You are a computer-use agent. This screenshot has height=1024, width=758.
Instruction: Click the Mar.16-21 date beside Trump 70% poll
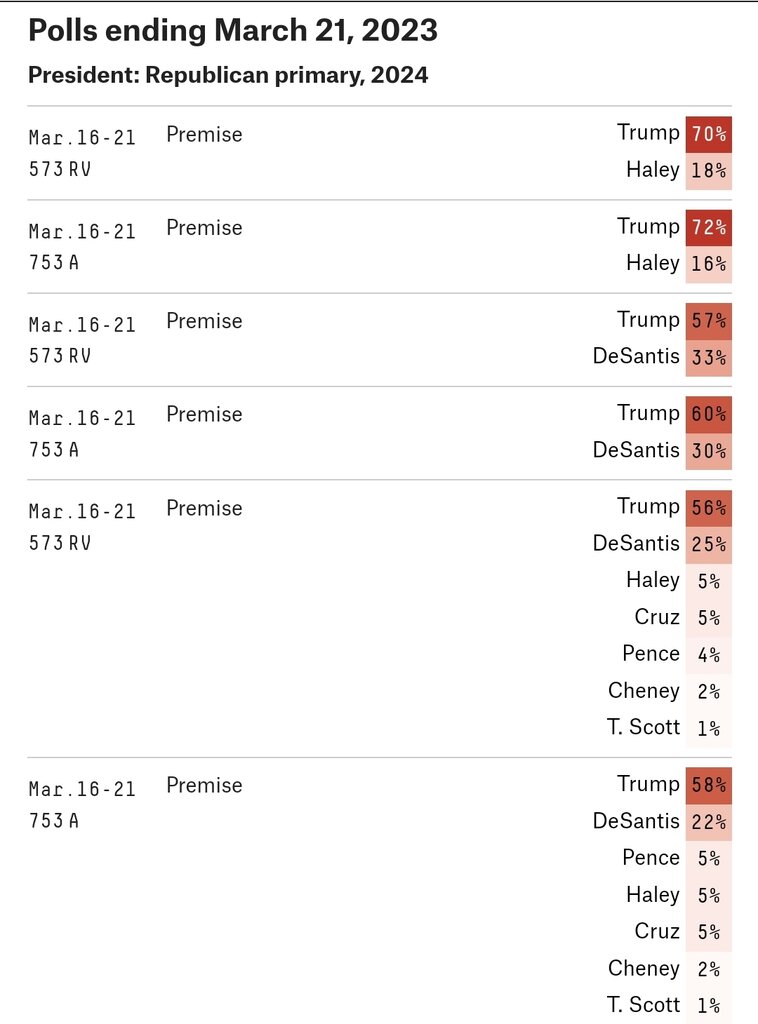82,138
